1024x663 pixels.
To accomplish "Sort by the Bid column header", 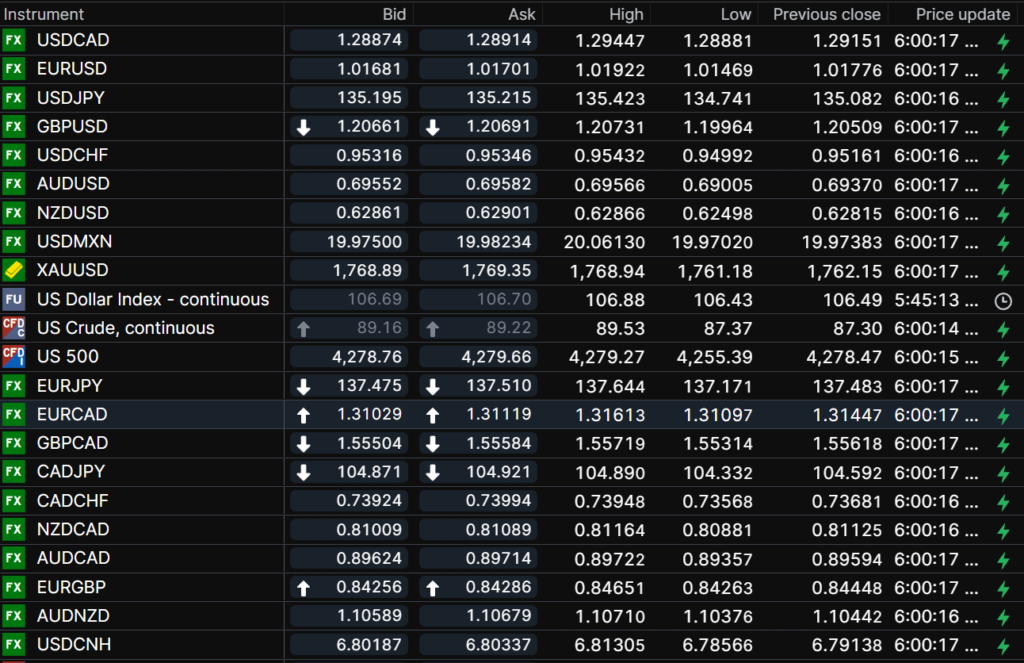I will pyautogui.click(x=394, y=14).
